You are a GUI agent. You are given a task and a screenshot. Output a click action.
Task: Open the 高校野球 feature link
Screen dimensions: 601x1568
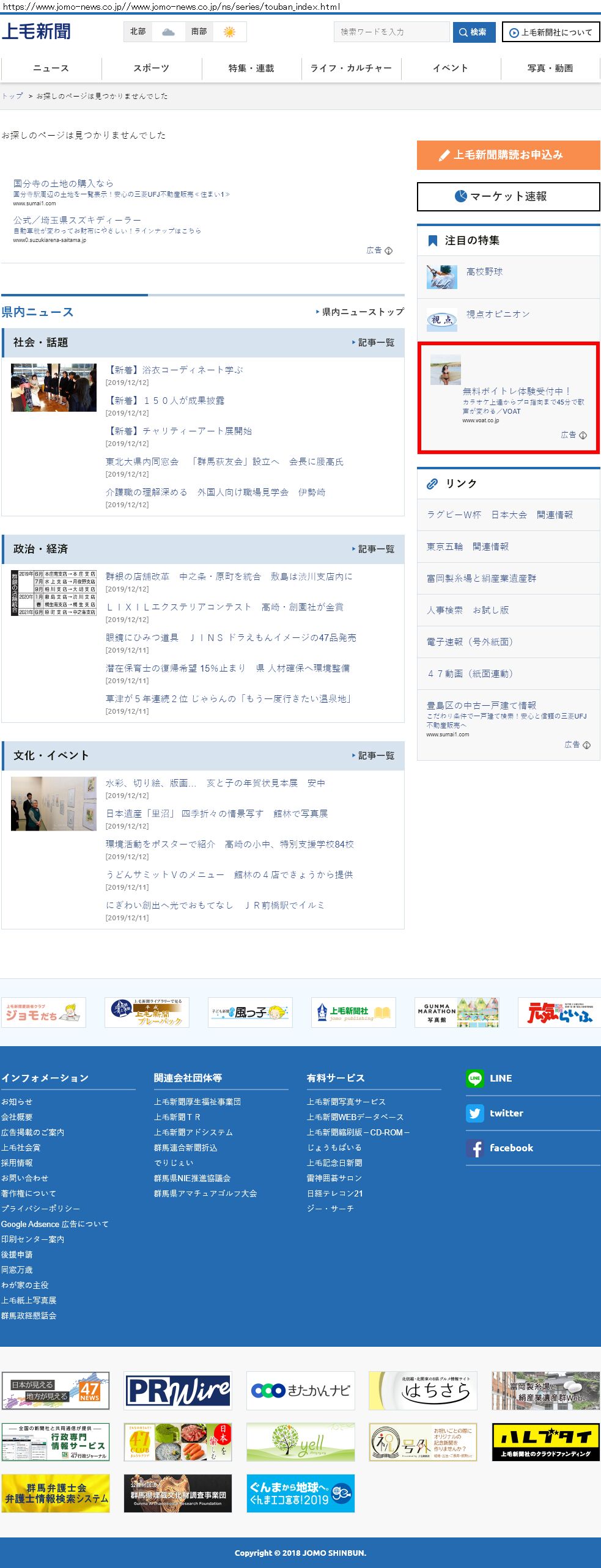click(x=484, y=272)
